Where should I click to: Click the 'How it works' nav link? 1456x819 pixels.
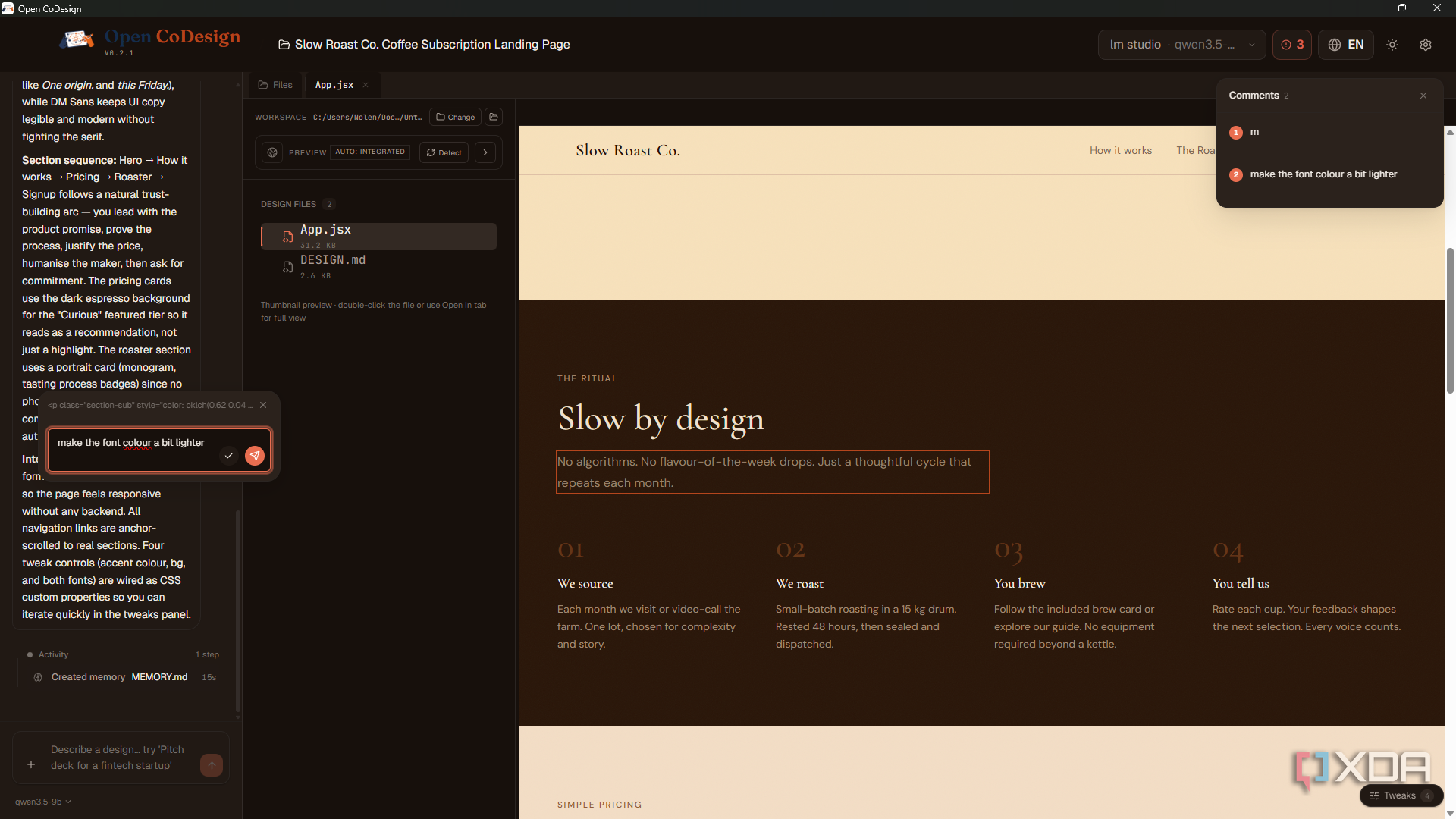tap(1121, 150)
